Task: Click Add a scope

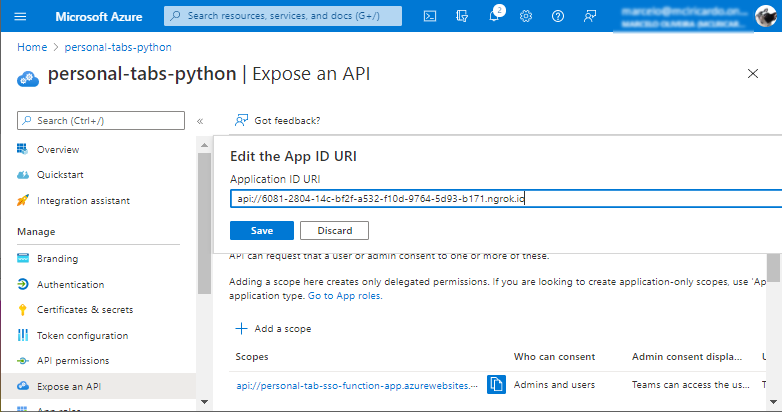Action: 283,329
